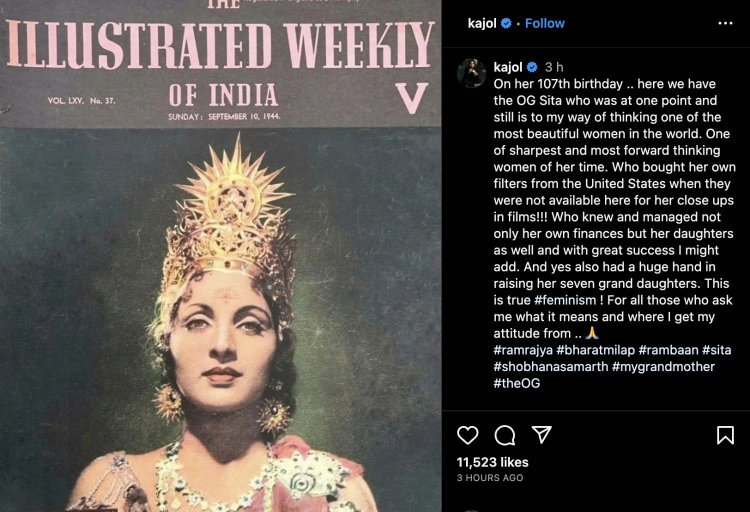
Task: Open the #ramrajya hashtag
Action: point(526,350)
